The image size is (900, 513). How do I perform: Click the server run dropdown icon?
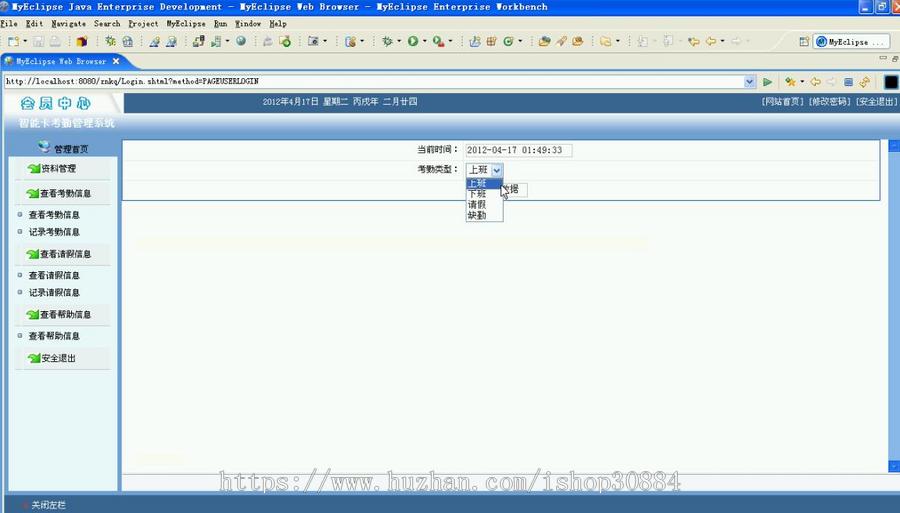point(216,41)
